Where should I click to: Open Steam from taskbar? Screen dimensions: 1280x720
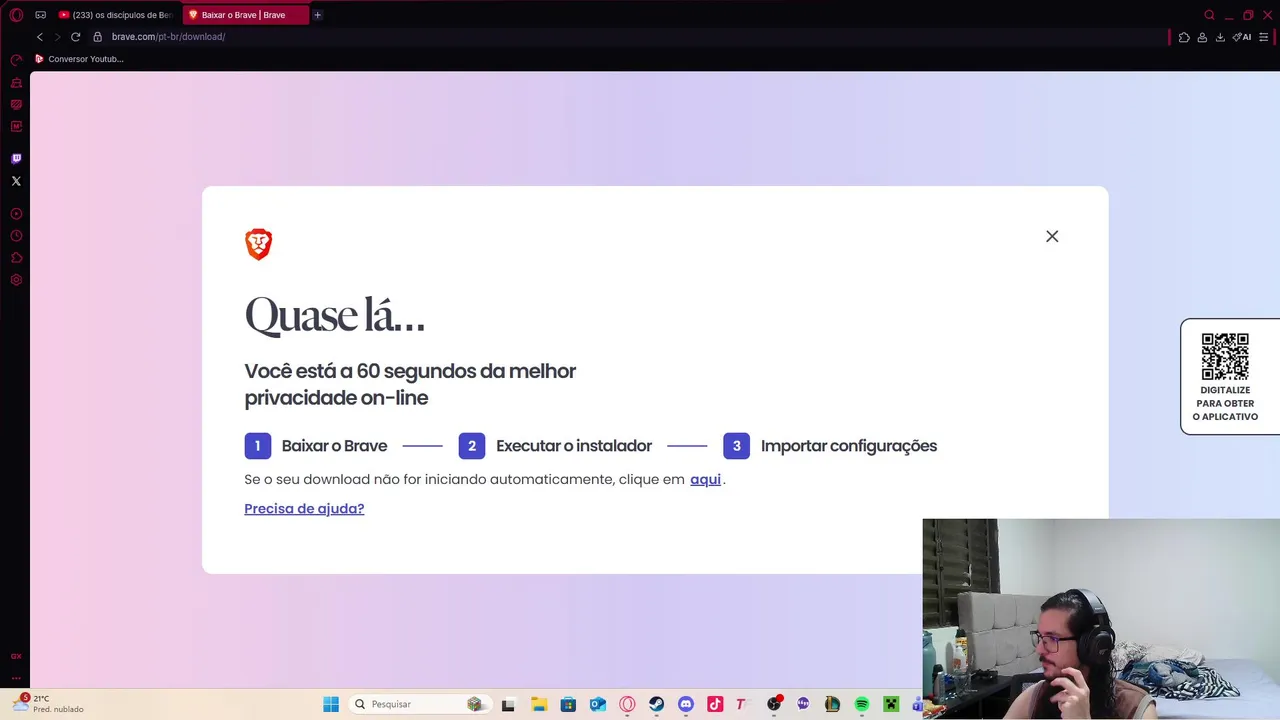pos(656,704)
